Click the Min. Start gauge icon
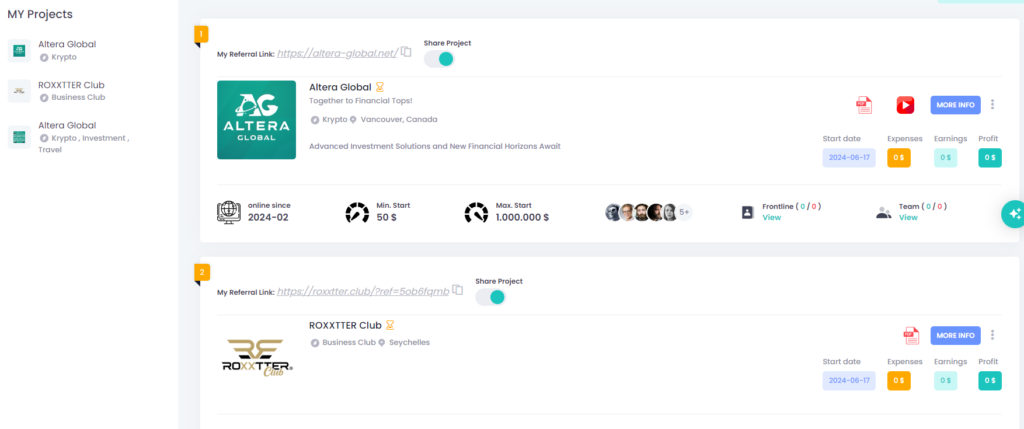 pyautogui.click(x=357, y=212)
